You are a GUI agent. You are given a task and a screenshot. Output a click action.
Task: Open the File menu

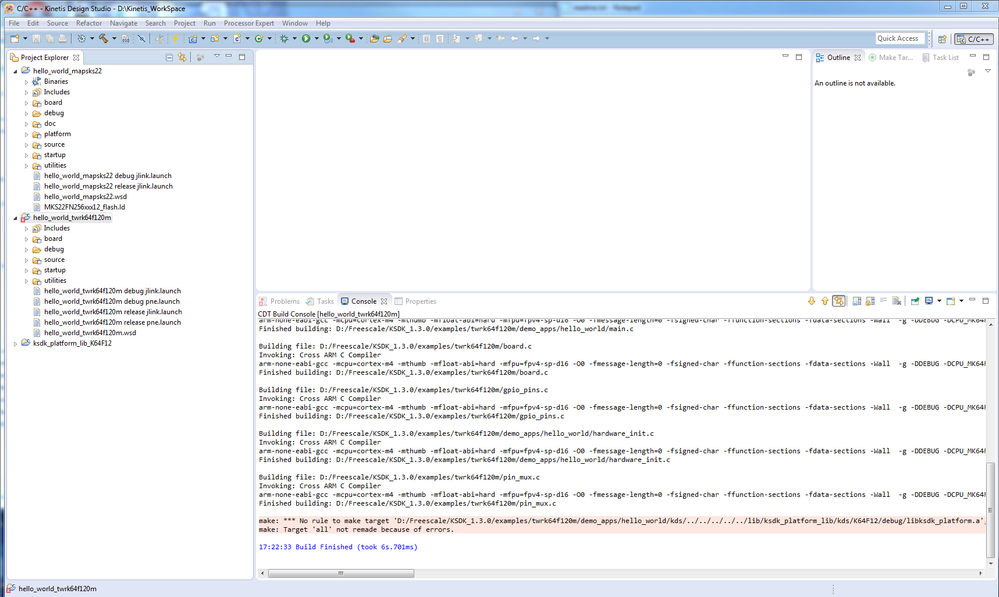[x=14, y=23]
